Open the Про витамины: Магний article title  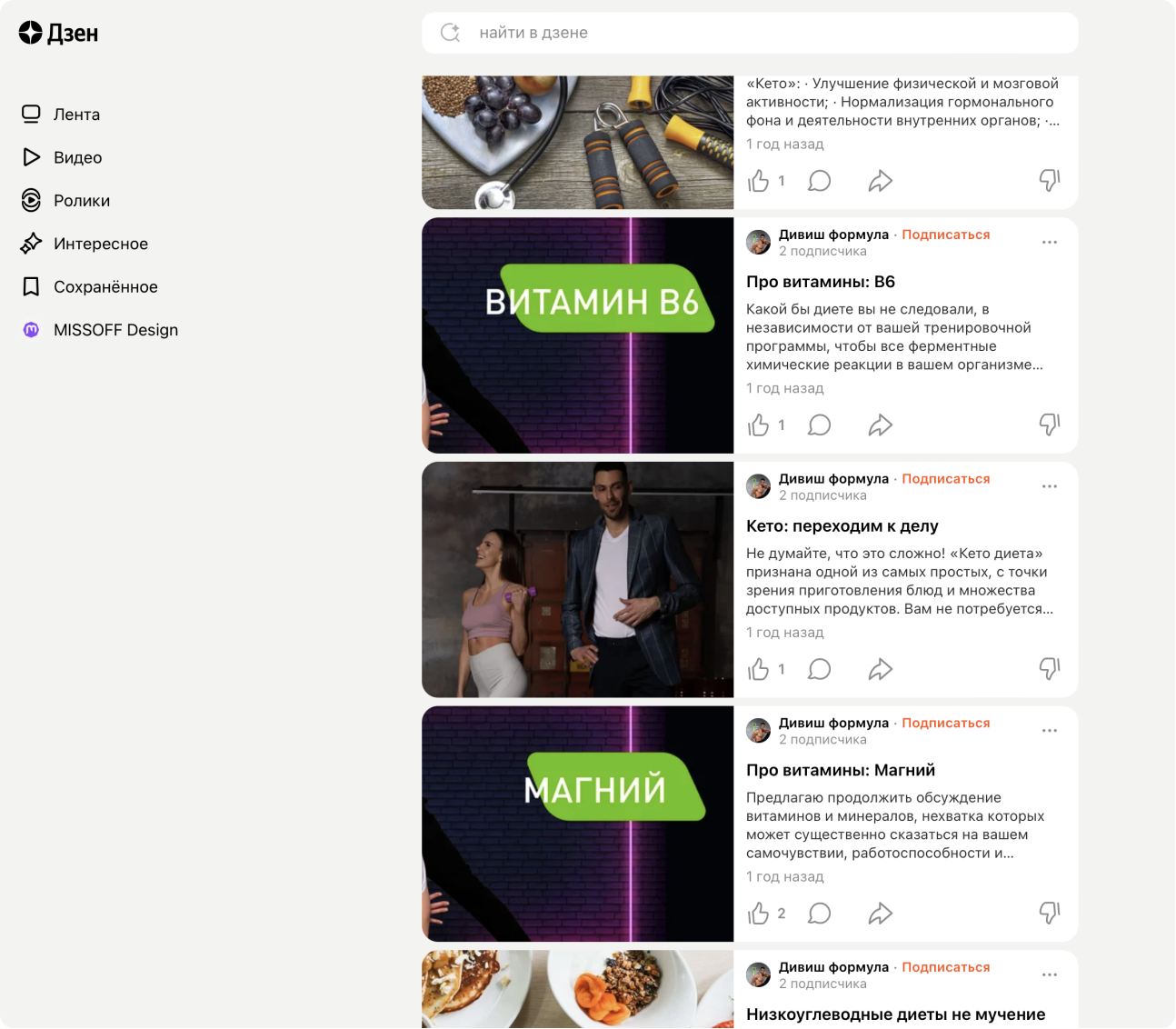(x=841, y=770)
